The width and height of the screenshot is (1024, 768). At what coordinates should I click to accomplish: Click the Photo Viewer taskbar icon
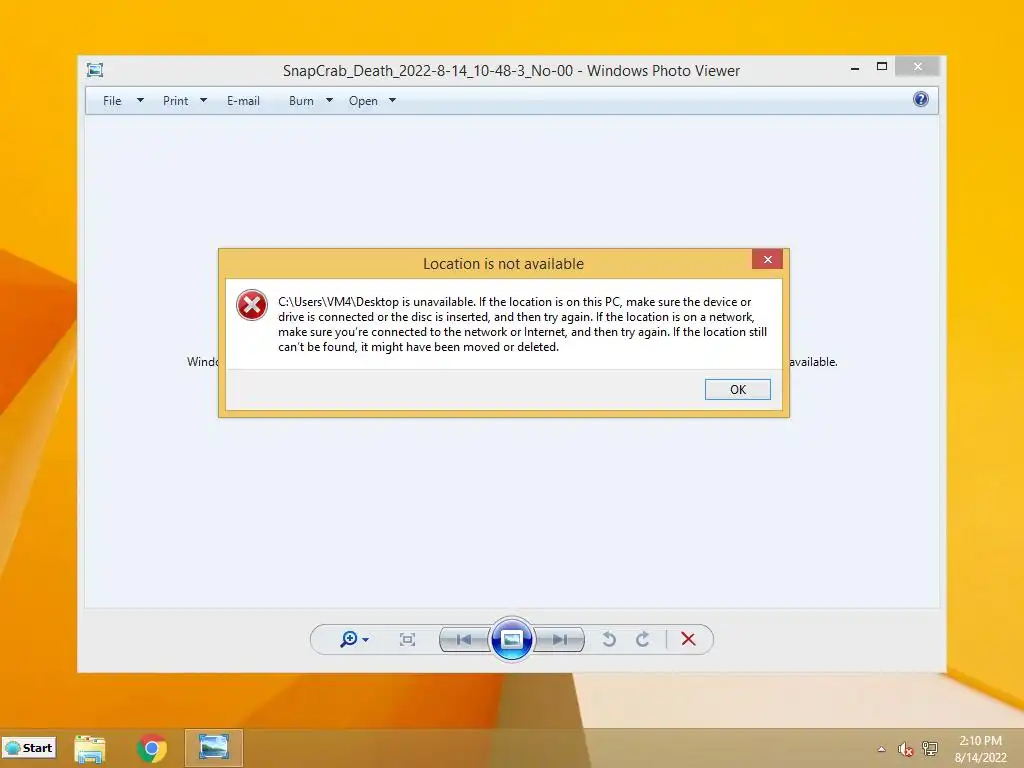(214, 748)
